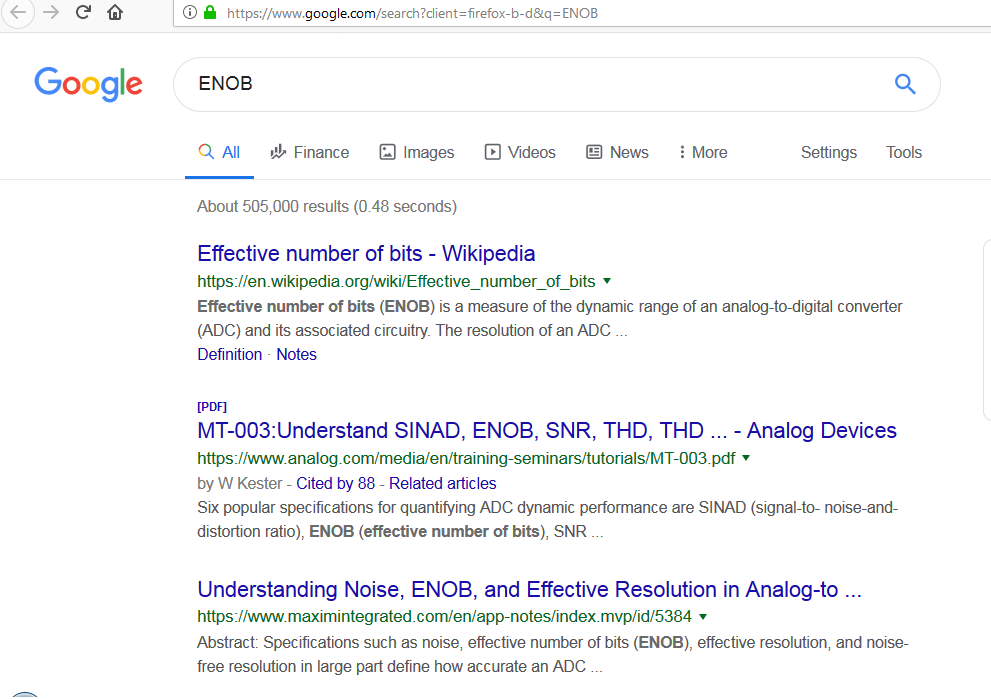991x699 pixels.
Task: Open the MT-003 Analog Devices PDF result
Action: tap(547, 430)
